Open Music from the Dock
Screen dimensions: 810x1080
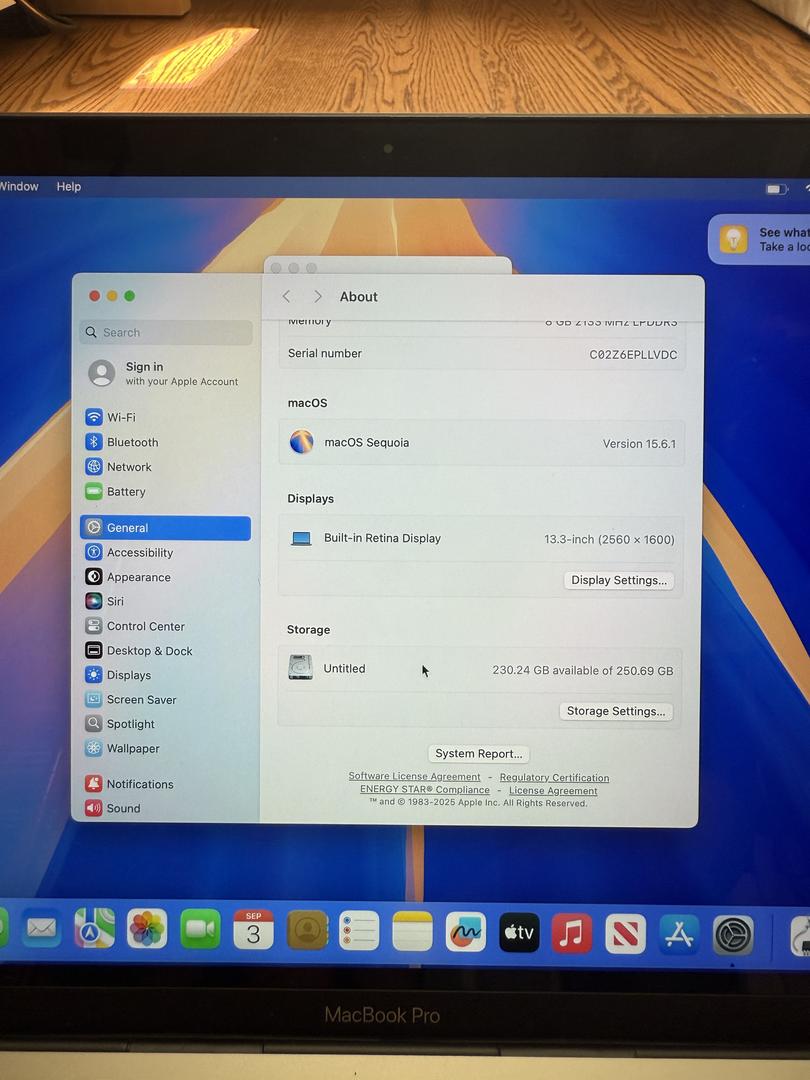572,933
